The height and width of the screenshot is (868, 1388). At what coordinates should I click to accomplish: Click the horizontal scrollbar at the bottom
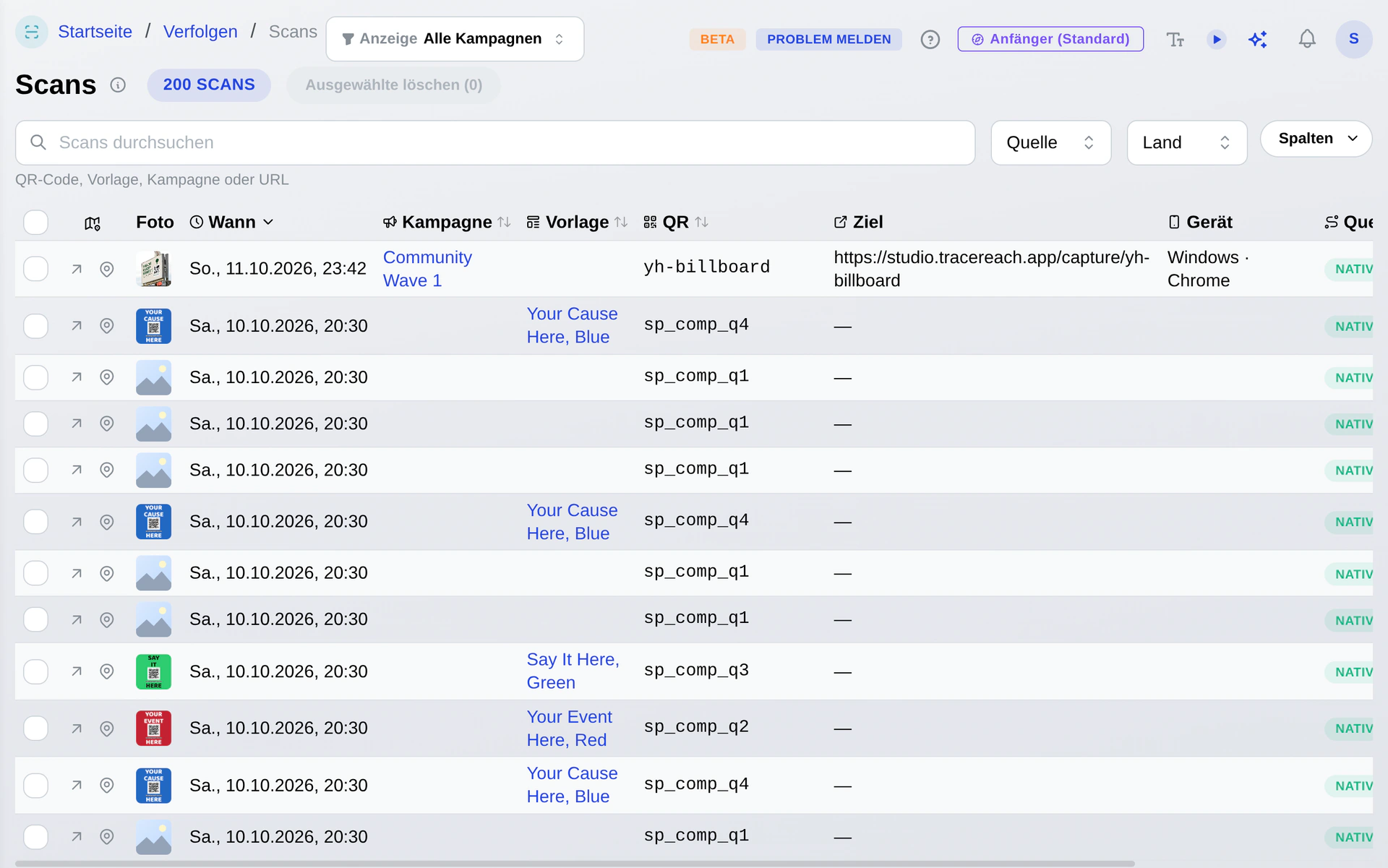[575, 864]
